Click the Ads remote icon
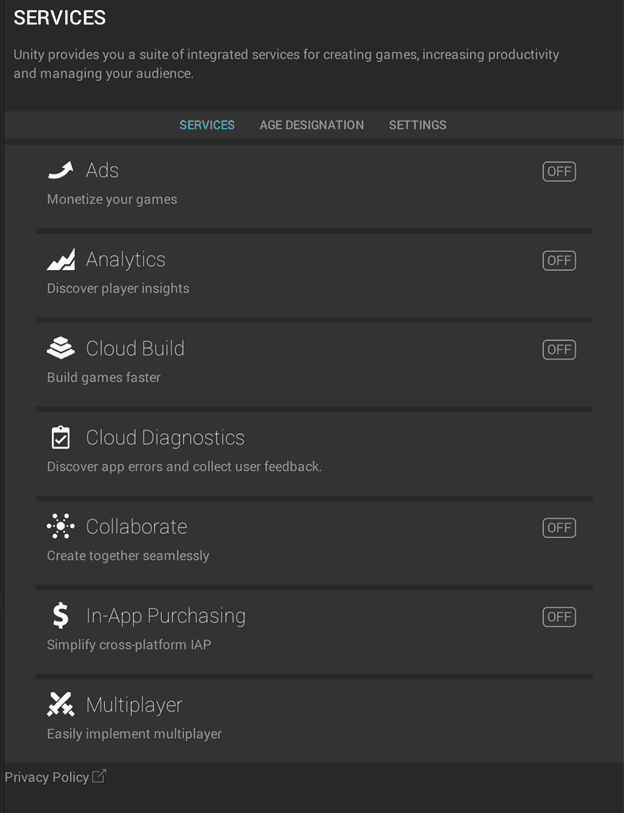The height and width of the screenshot is (813, 624). 60,170
